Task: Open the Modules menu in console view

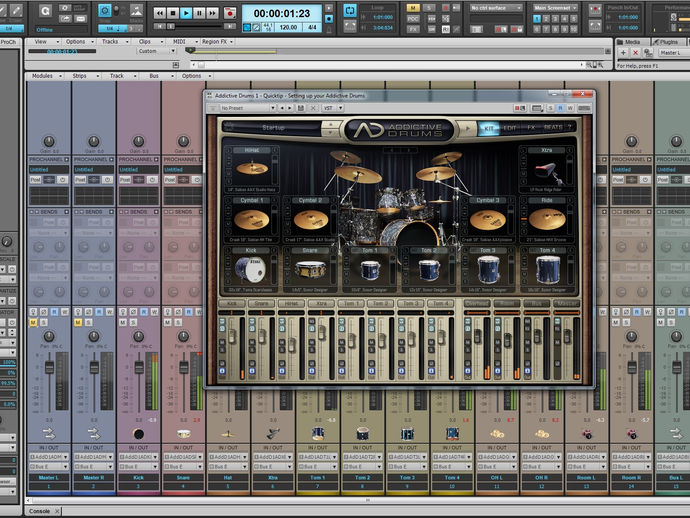Action: click(45, 76)
